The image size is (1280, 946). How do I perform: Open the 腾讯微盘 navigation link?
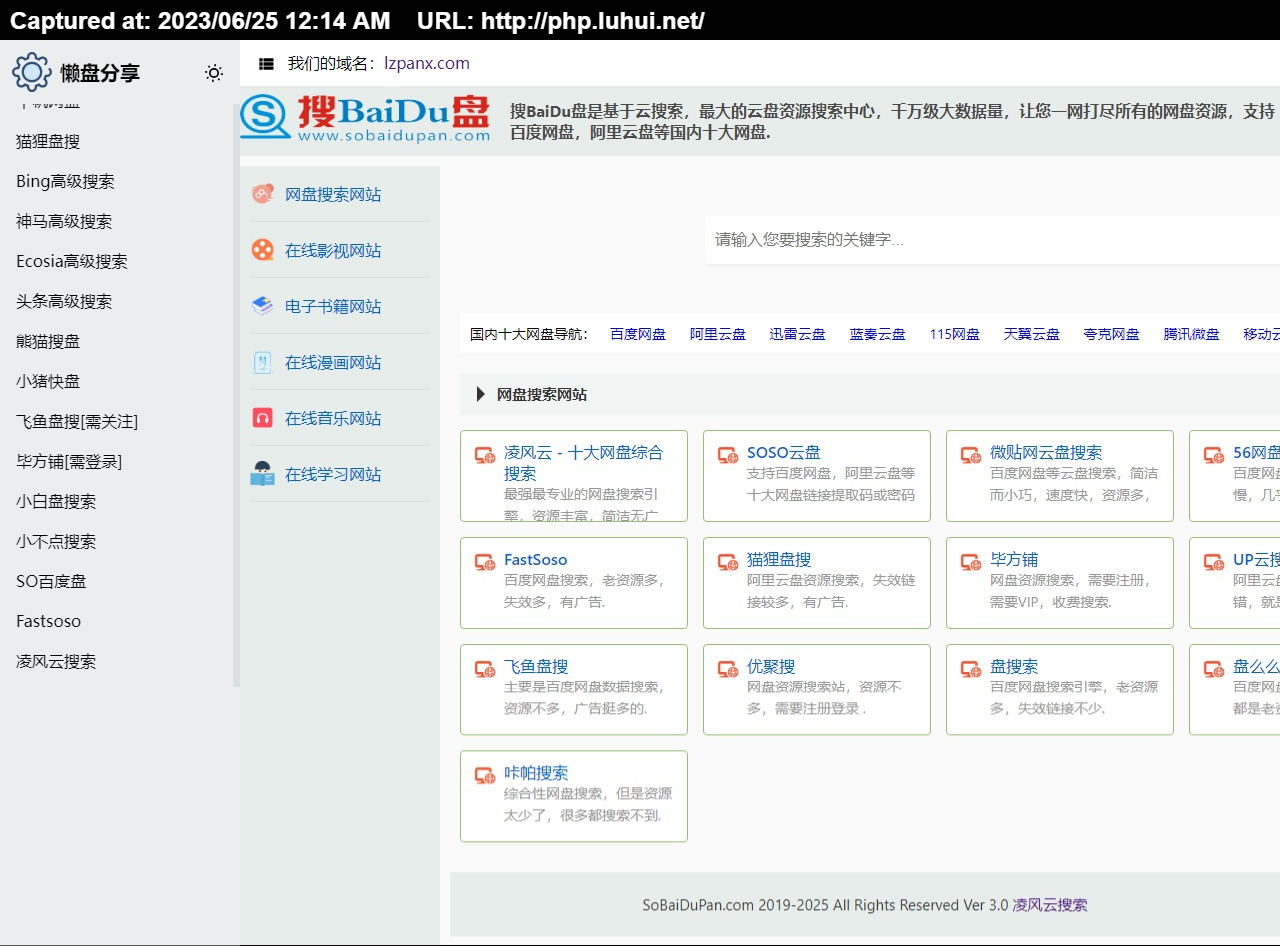[1192, 334]
